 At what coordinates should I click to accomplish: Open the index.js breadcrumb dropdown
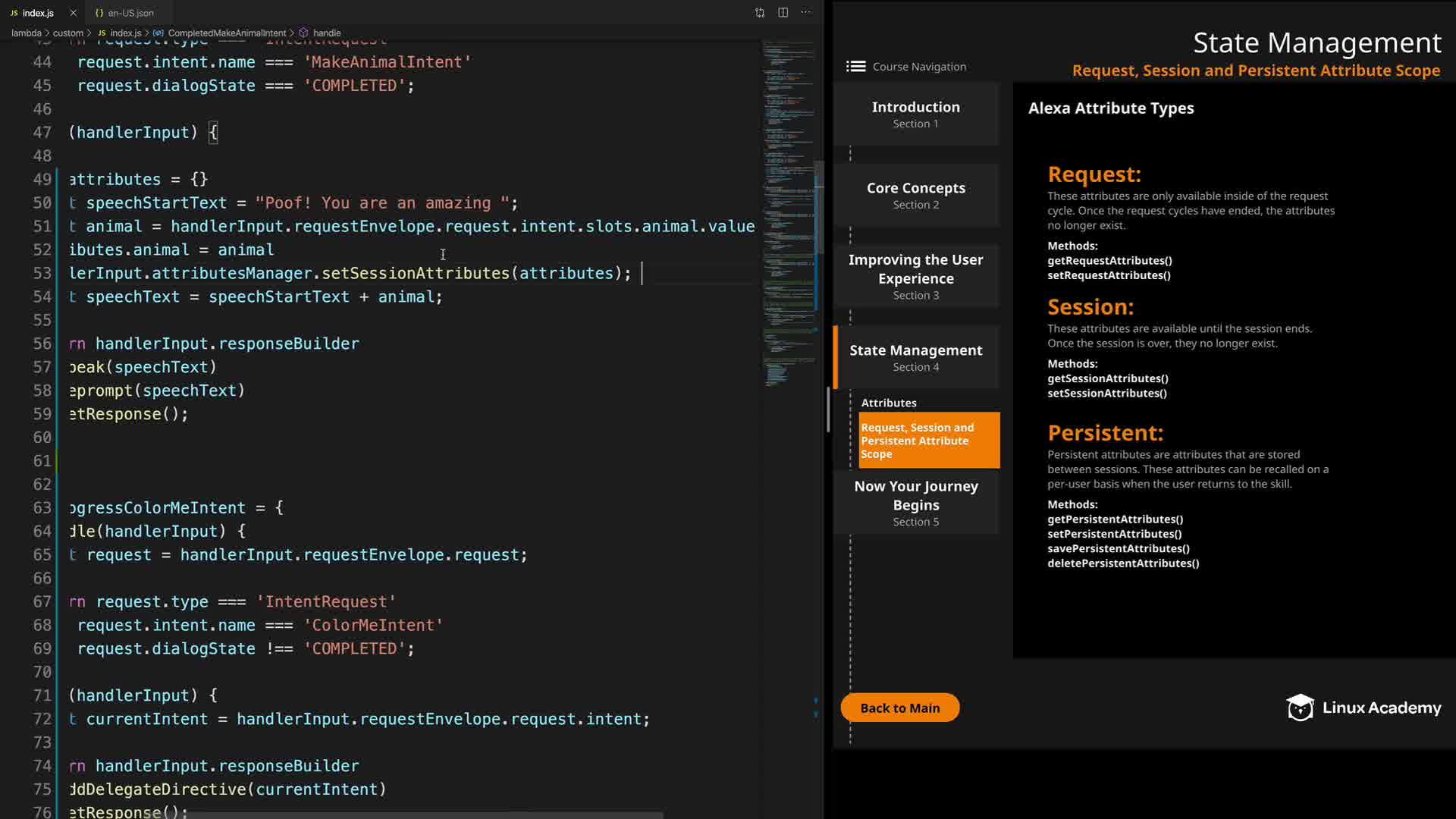click(x=125, y=33)
